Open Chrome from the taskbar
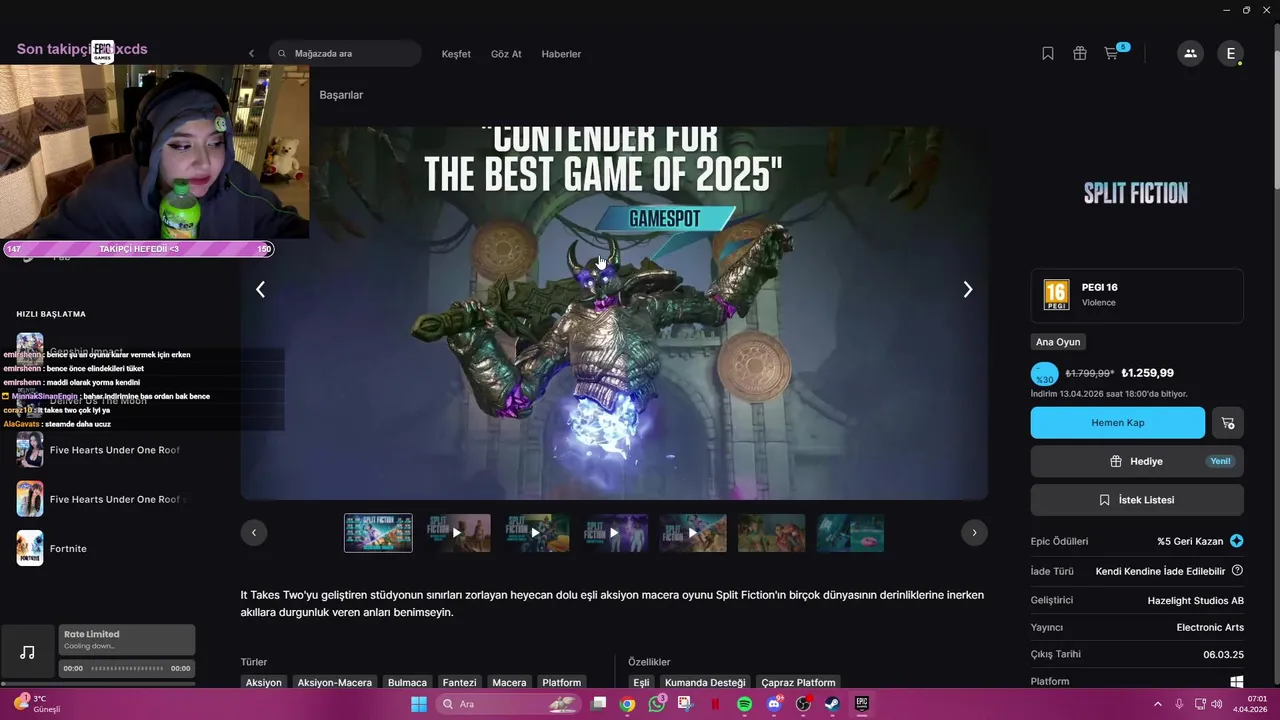Image resolution: width=1280 pixels, height=720 pixels. [627, 704]
